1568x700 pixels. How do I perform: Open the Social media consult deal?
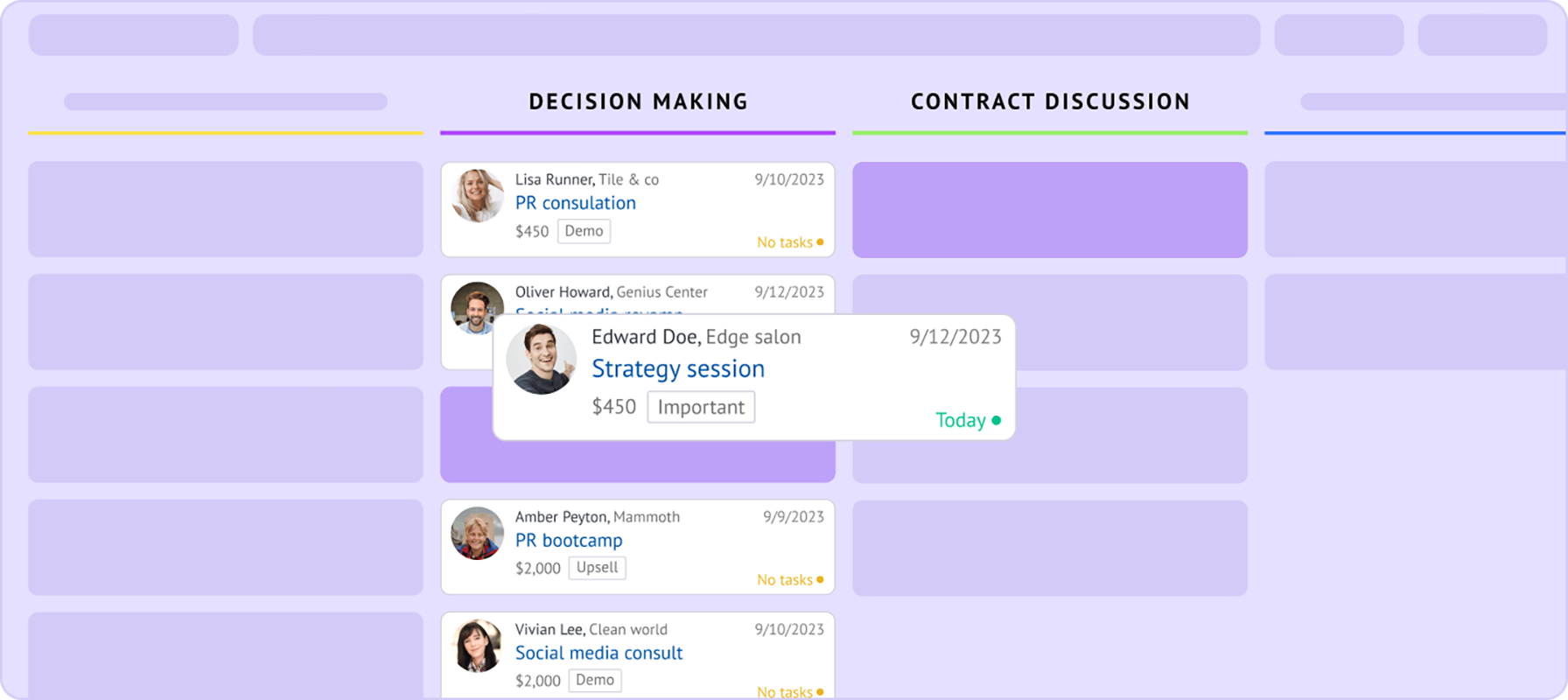pyautogui.click(x=598, y=653)
